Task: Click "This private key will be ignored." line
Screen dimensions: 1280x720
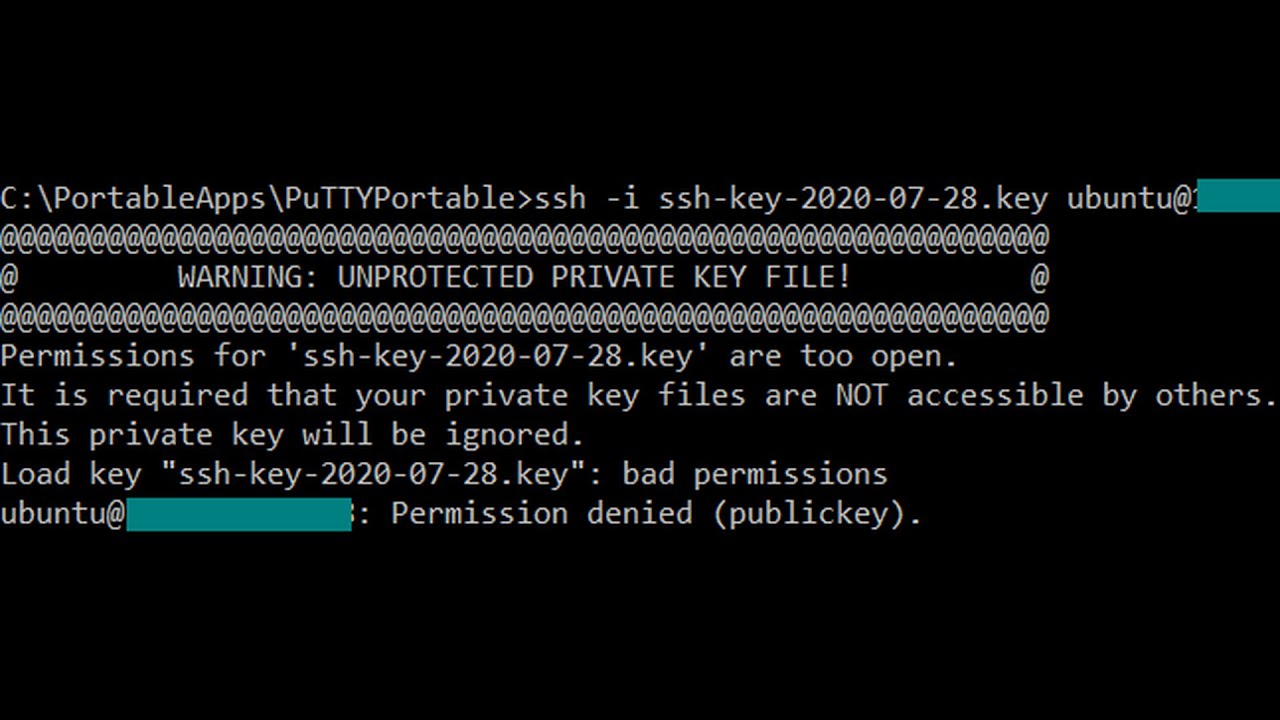Action: point(292,435)
